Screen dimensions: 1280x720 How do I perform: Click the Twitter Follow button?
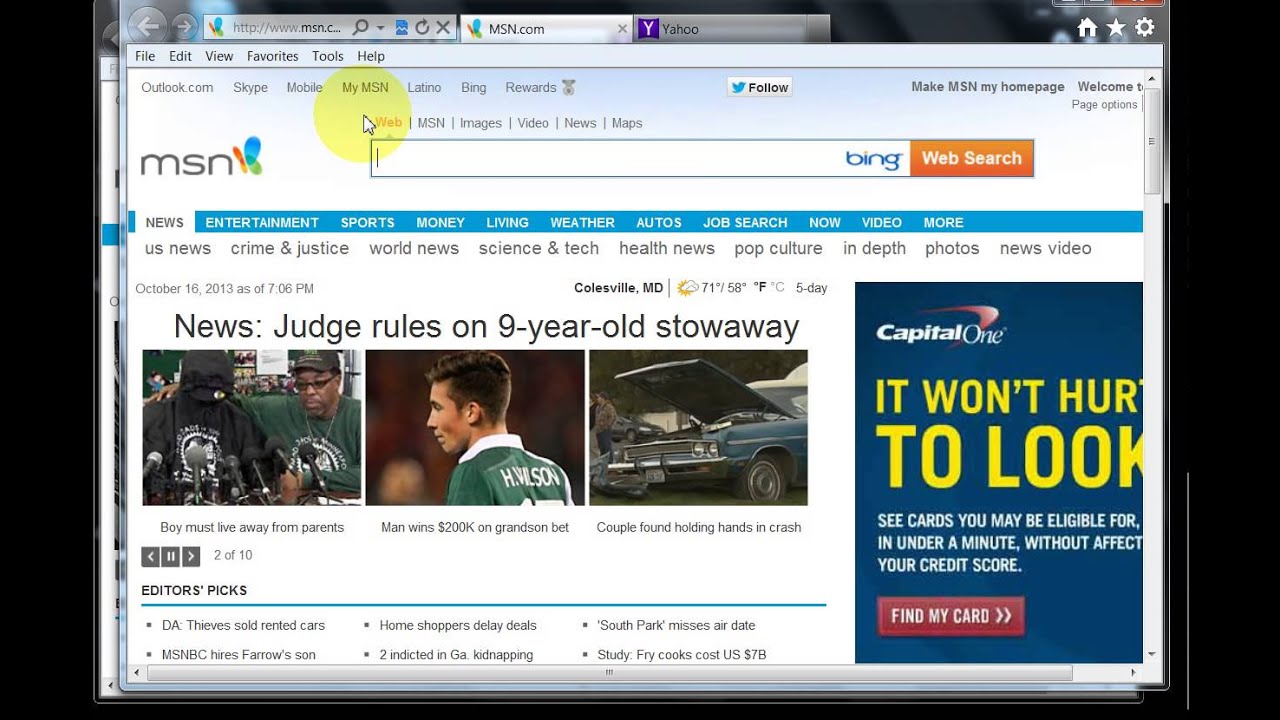tap(760, 87)
